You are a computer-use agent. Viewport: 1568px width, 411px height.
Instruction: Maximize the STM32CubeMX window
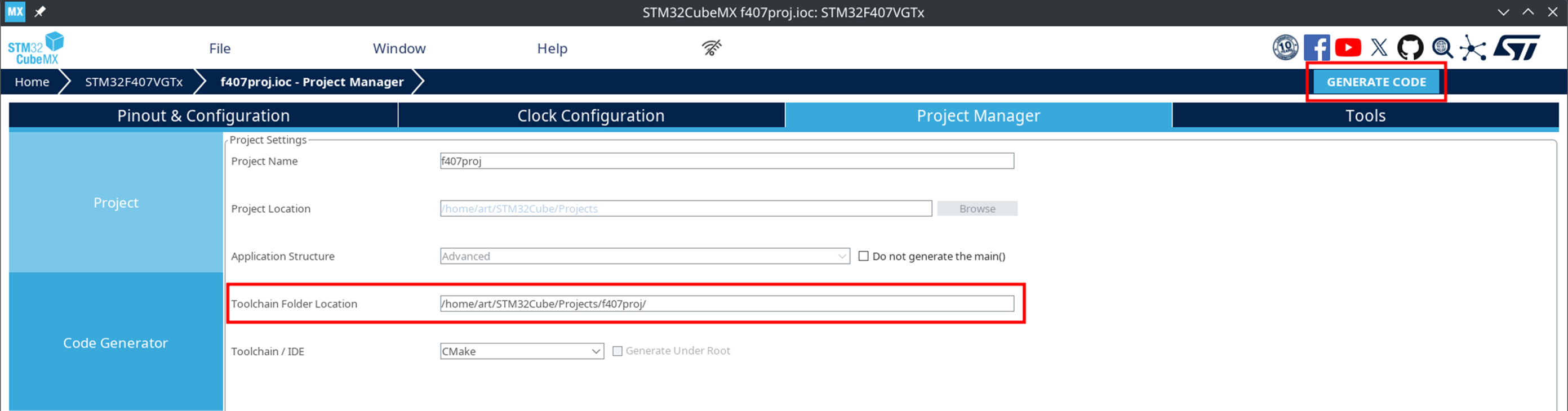pos(1528,12)
